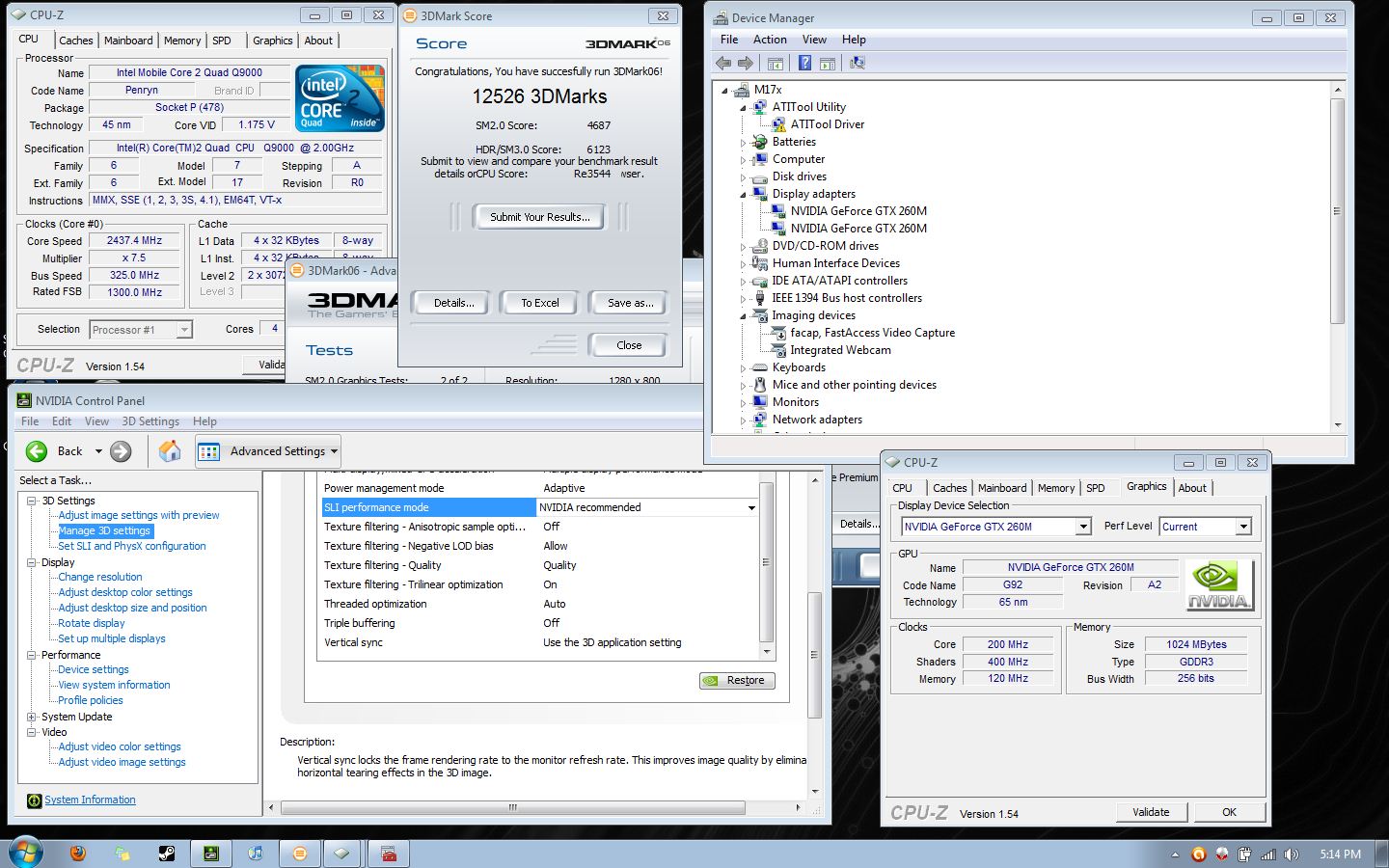
Task: Switch to Mainboard tab in the processor CPU-Z window
Action: click(x=128, y=41)
